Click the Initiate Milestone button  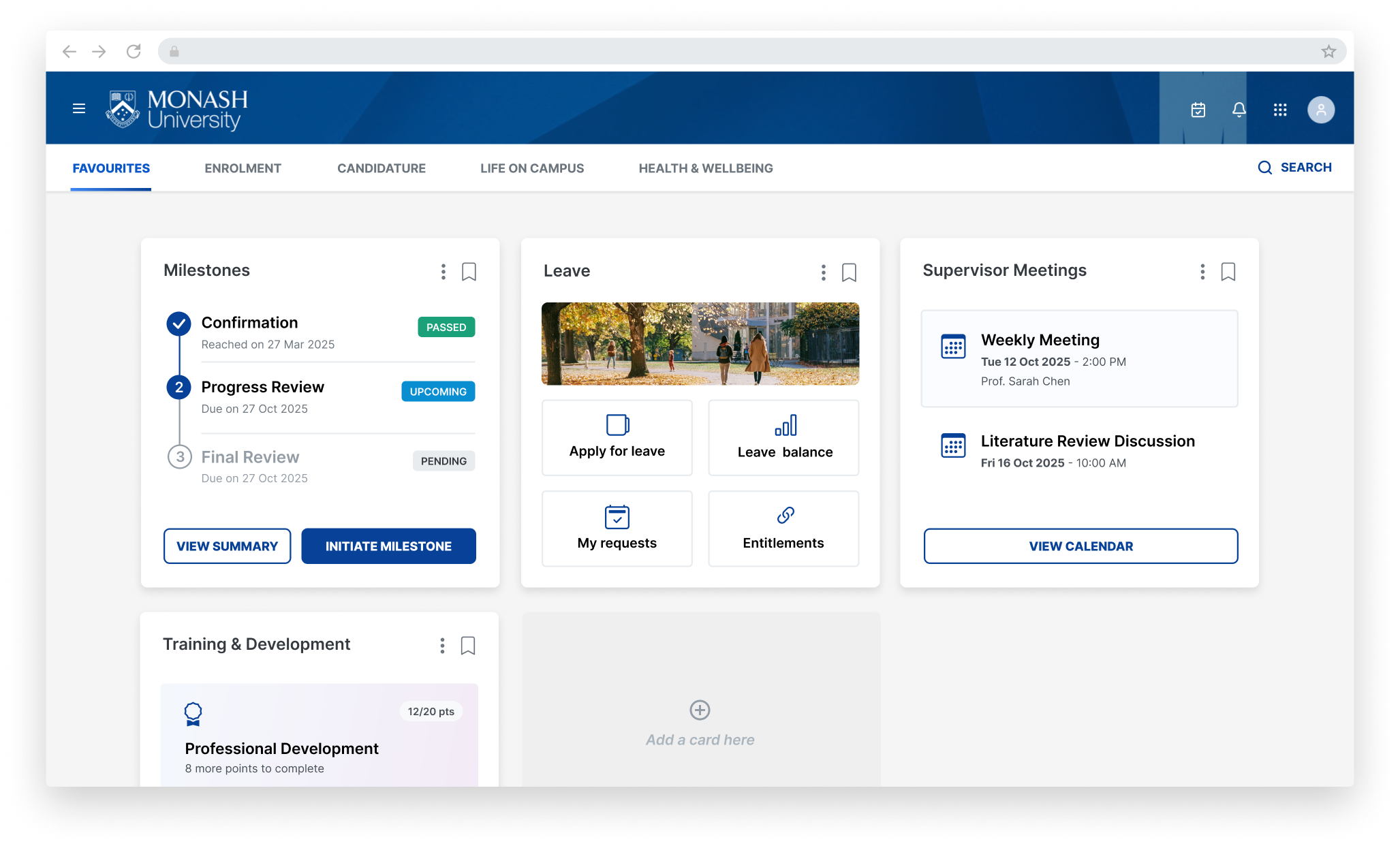(x=388, y=546)
